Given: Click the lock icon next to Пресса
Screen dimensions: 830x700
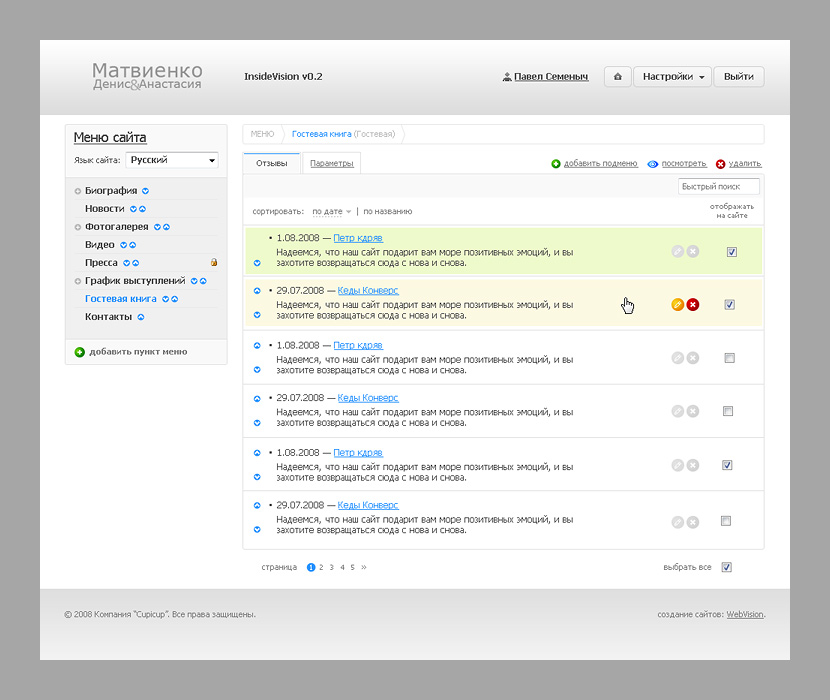Looking at the screenshot, I should pos(213,262).
